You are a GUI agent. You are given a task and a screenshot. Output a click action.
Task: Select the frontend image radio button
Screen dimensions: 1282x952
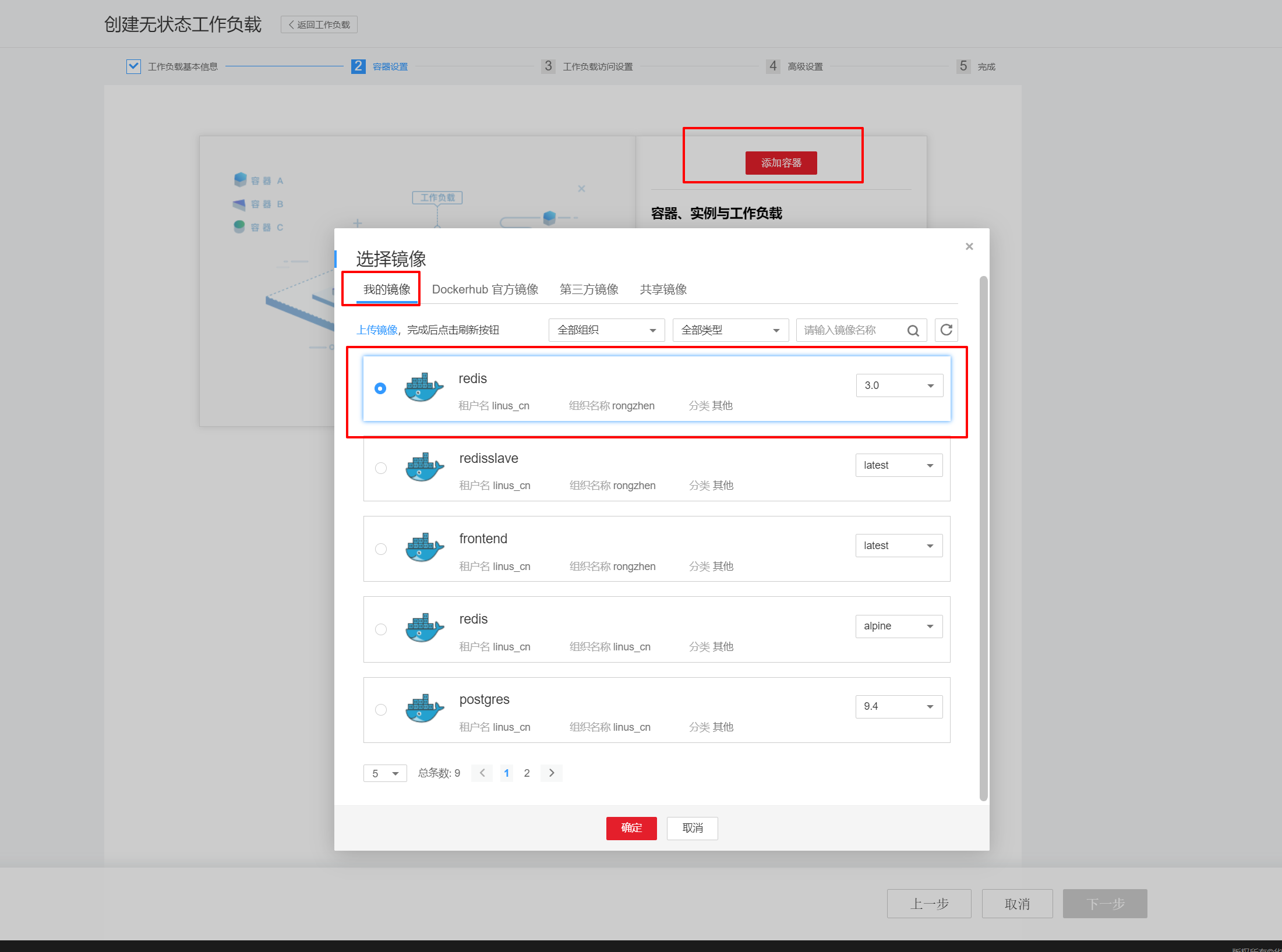point(381,548)
